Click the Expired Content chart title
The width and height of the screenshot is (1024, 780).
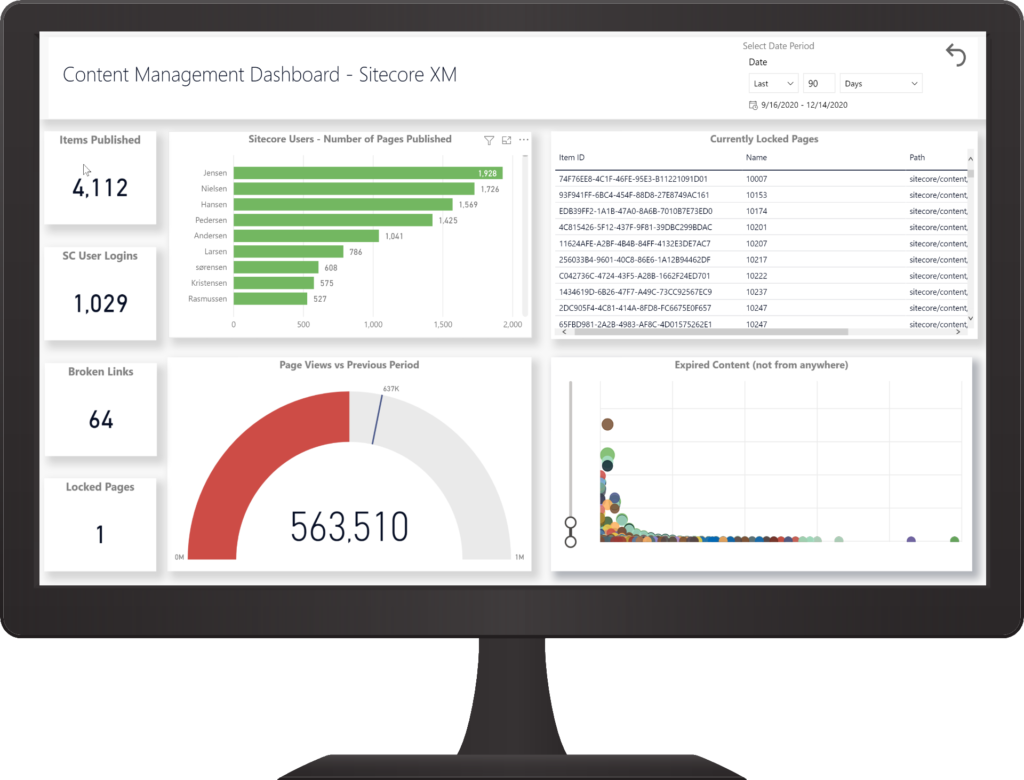tap(761, 365)
